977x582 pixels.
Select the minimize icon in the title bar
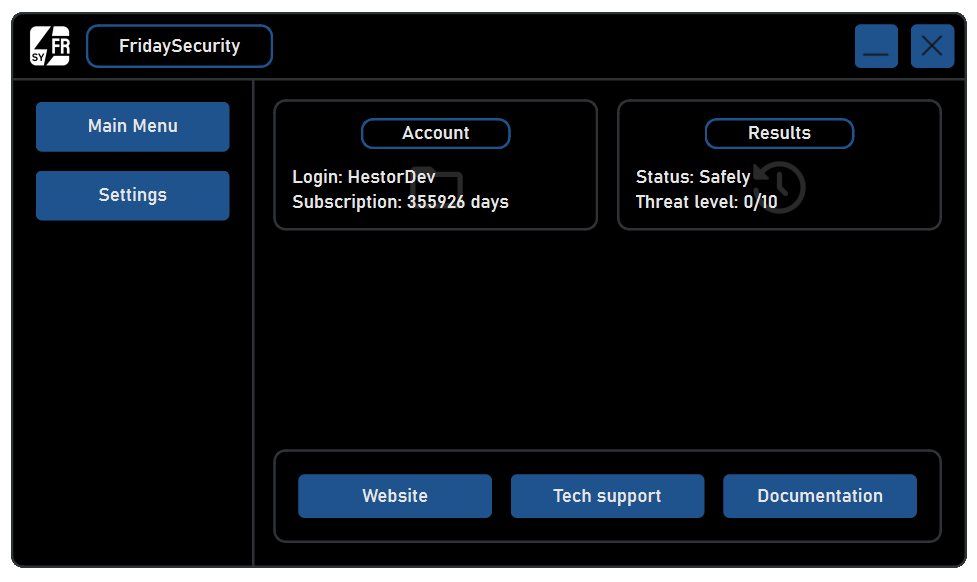tap(876, 46)
